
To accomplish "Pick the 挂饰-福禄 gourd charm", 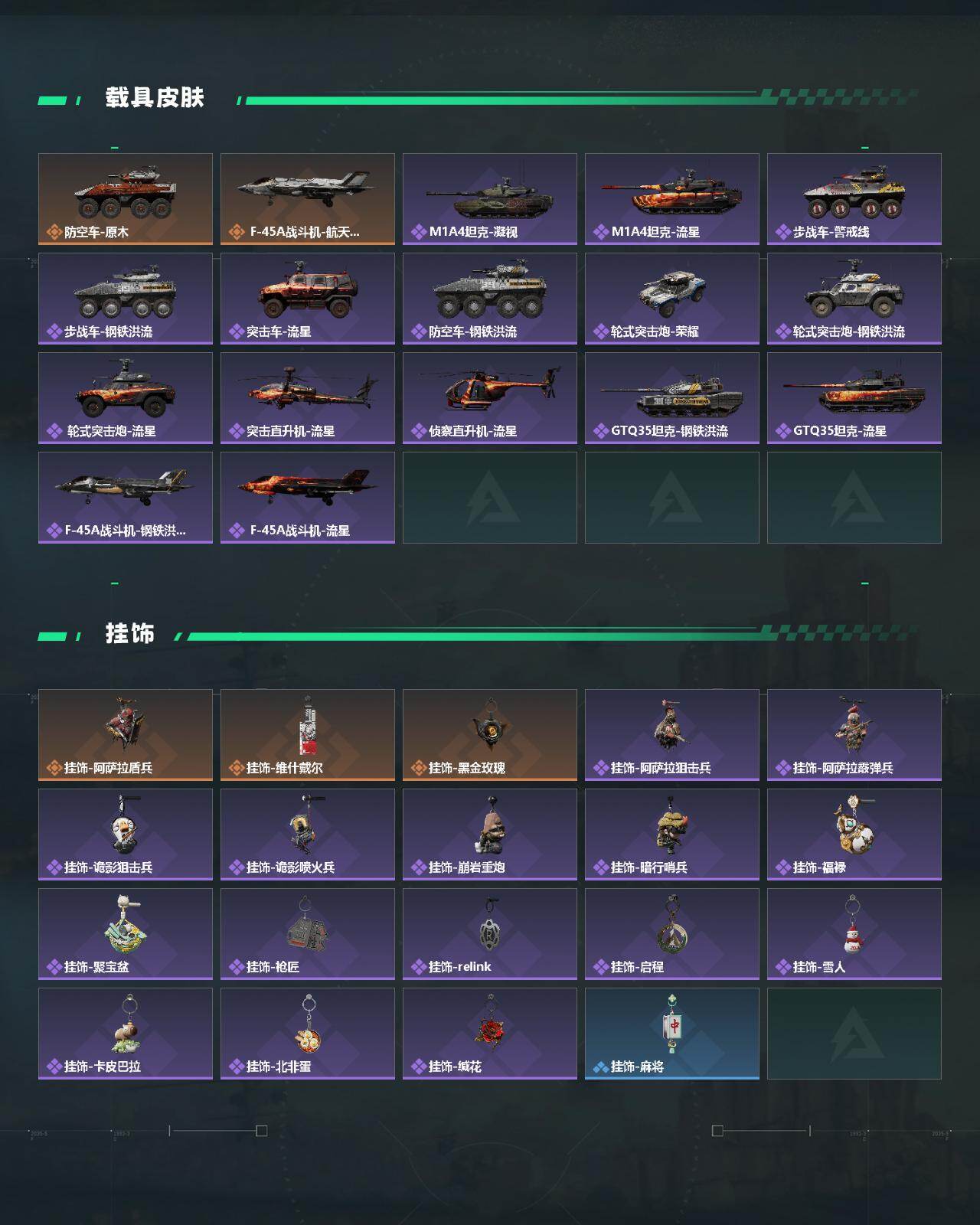I will 854,835.
